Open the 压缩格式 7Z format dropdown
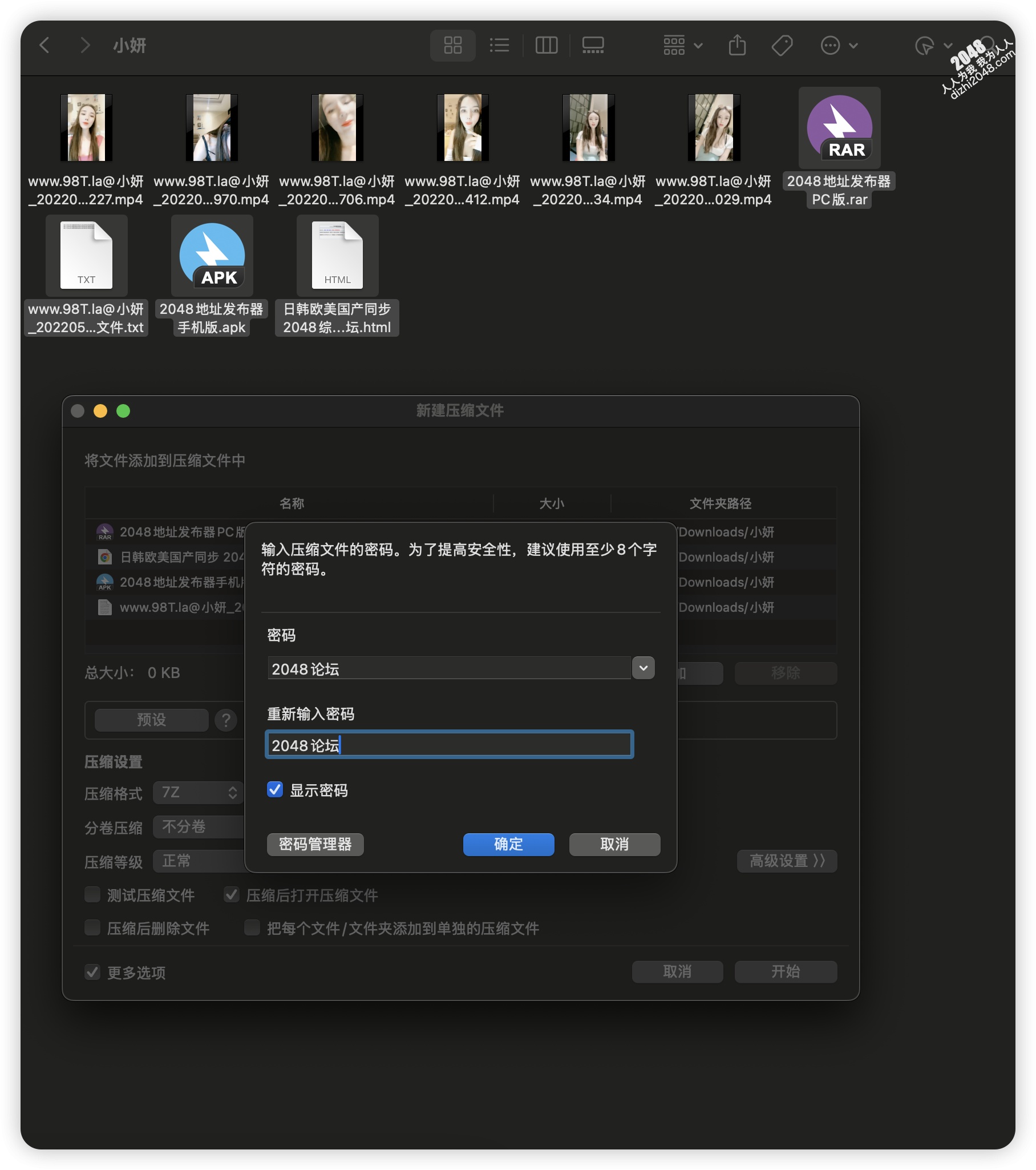Image resolution: width=1036 pixels, height=1170 pixels. pyautogui.click(x=198, y=793)
